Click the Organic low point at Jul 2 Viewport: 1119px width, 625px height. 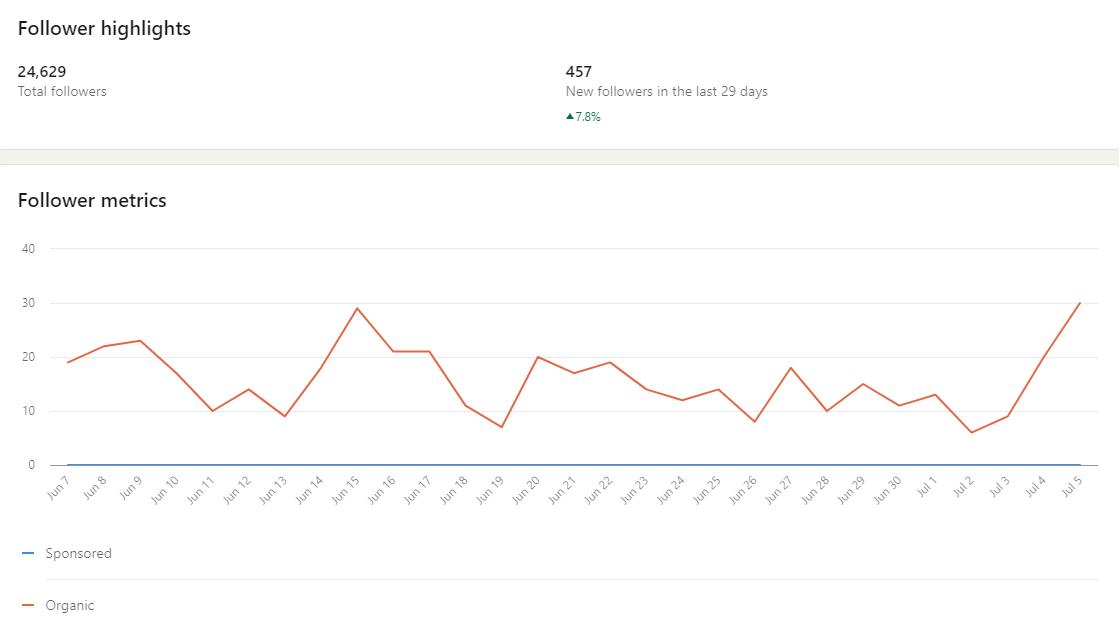(x=971, y=432)
